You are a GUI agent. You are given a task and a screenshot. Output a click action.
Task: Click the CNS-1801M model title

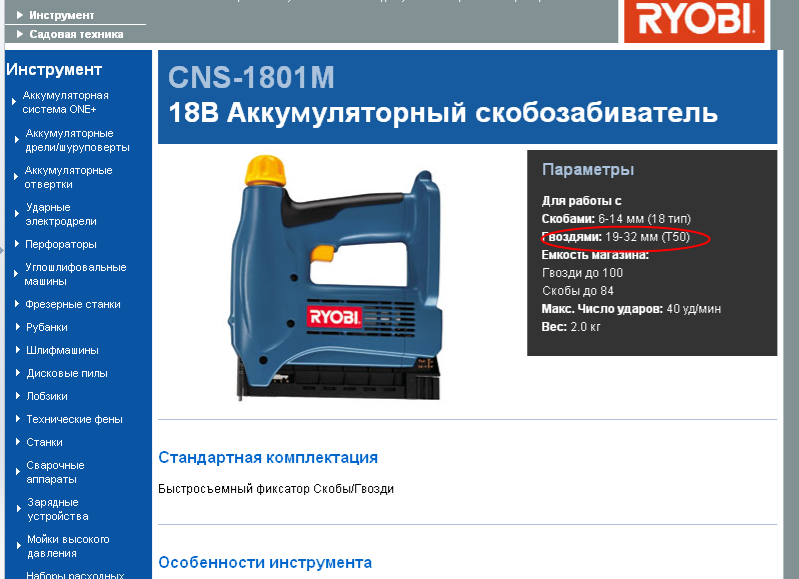pyautogui.click(x=251, y=77)
